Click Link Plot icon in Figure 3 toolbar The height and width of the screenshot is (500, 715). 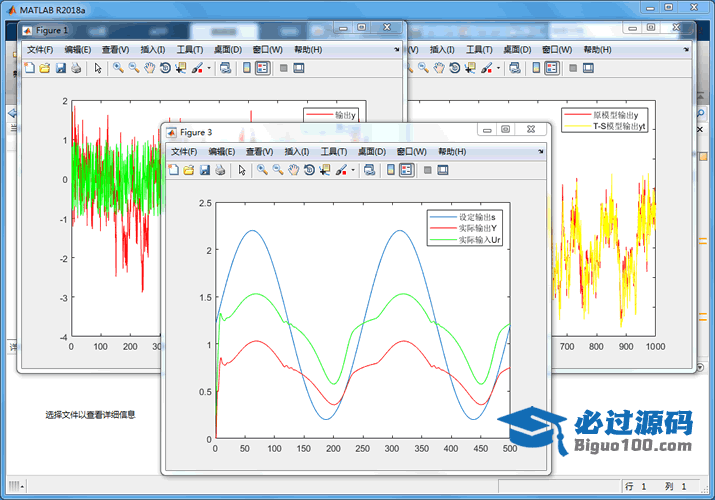coord(369,170)
